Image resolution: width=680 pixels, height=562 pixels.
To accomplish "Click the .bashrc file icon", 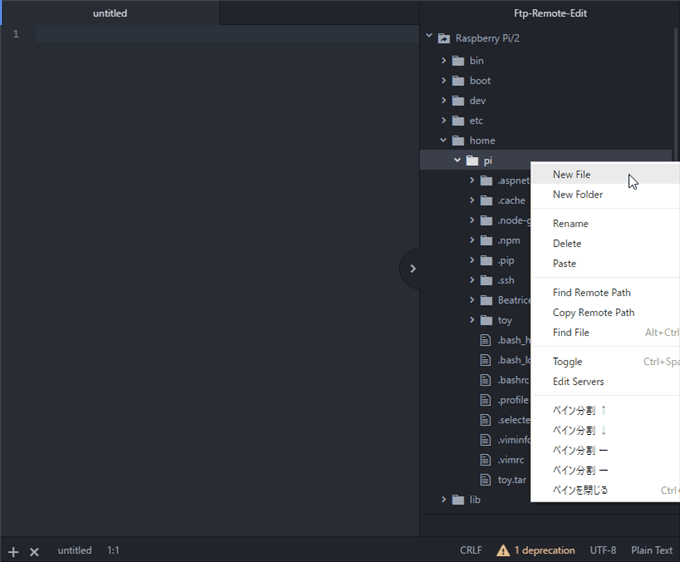I will point(485,380).
